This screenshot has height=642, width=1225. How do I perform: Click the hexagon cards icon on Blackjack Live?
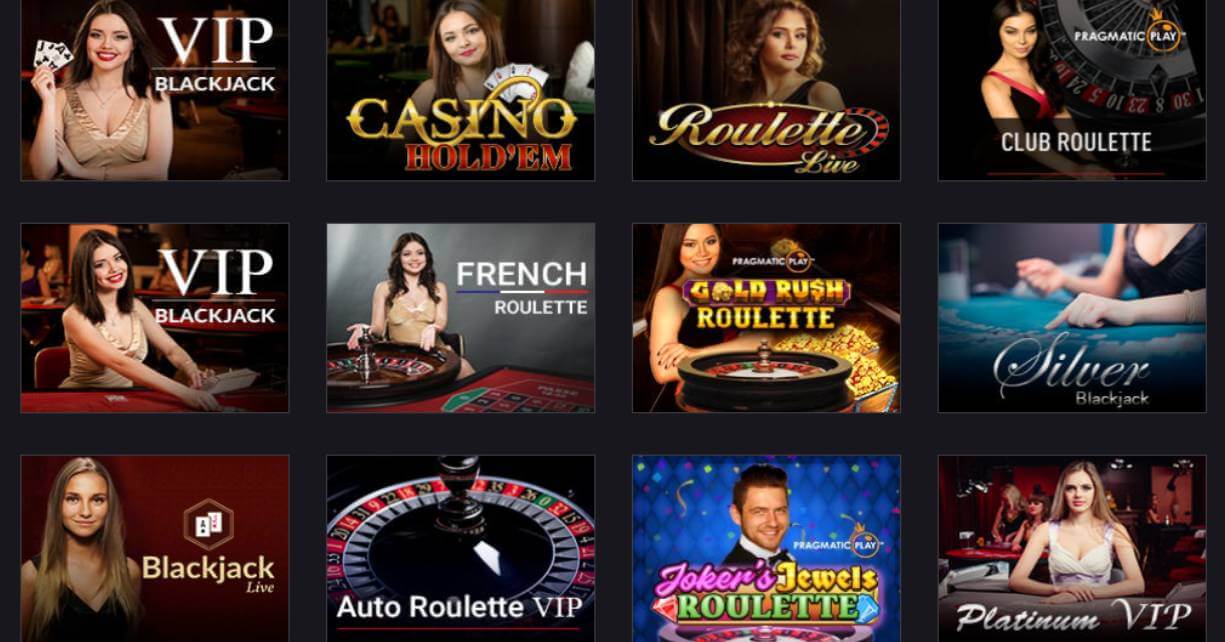tap(208, 524)
